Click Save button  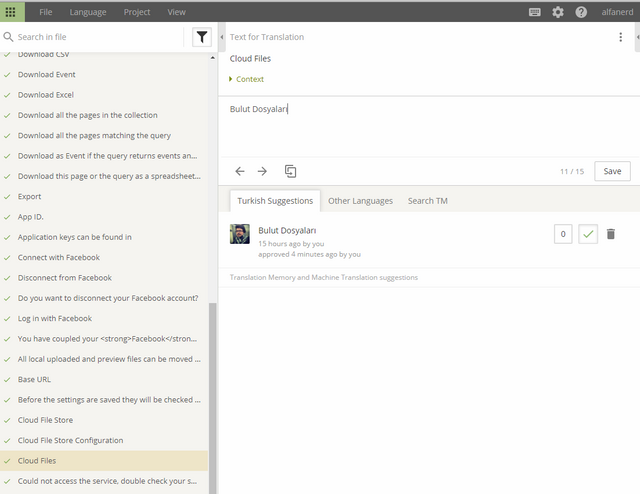pos(612,171)
